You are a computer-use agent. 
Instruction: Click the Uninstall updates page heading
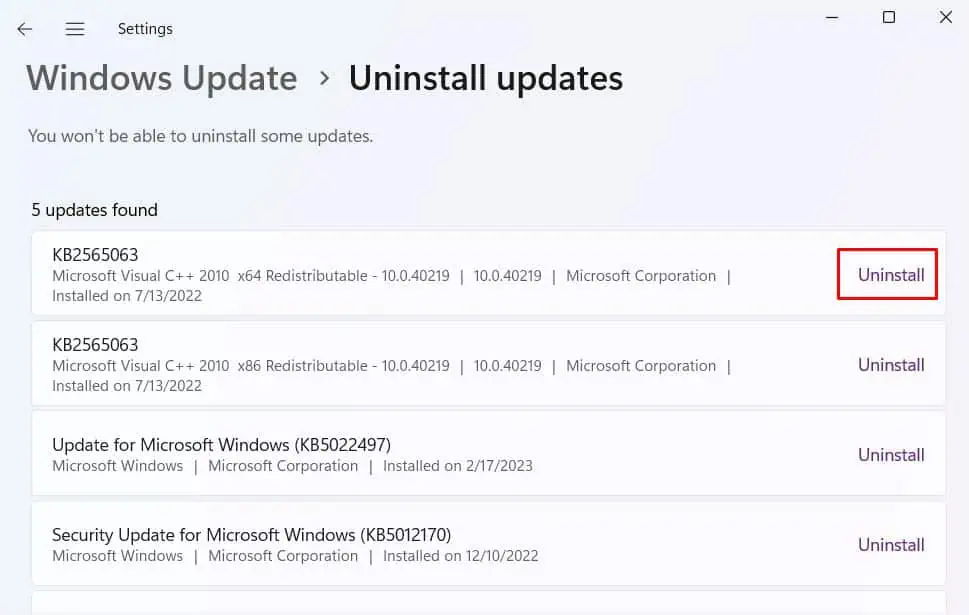click(486, 77)
